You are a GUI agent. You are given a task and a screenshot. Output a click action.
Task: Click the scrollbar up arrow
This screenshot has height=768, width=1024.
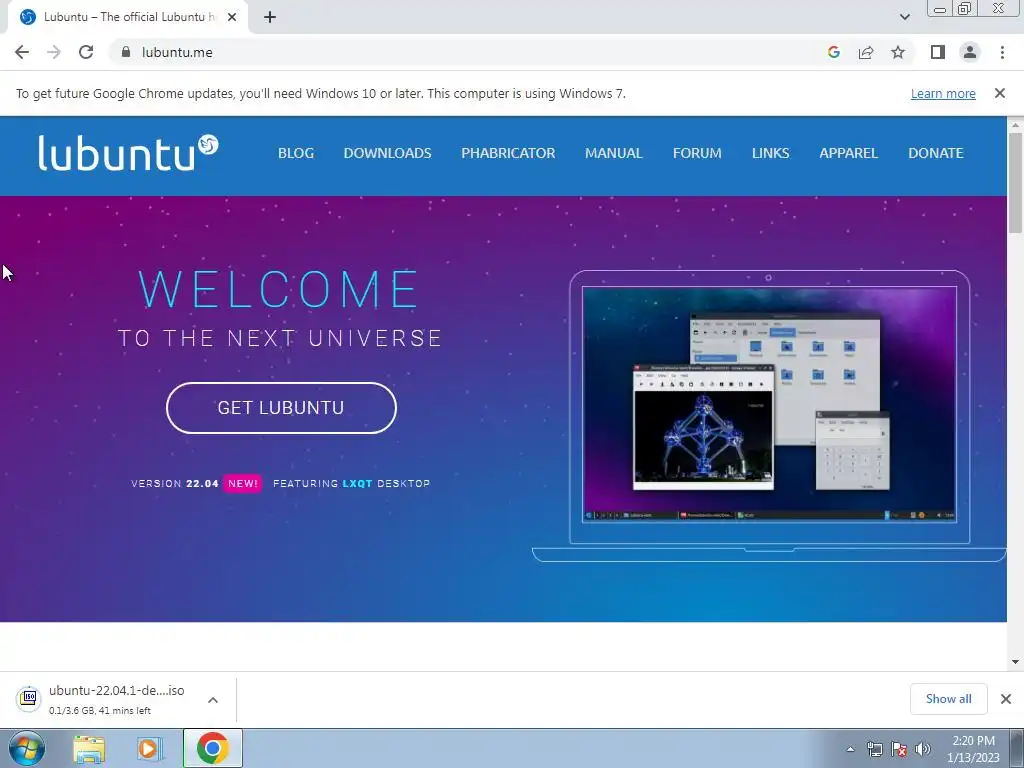click(1015, 125)
